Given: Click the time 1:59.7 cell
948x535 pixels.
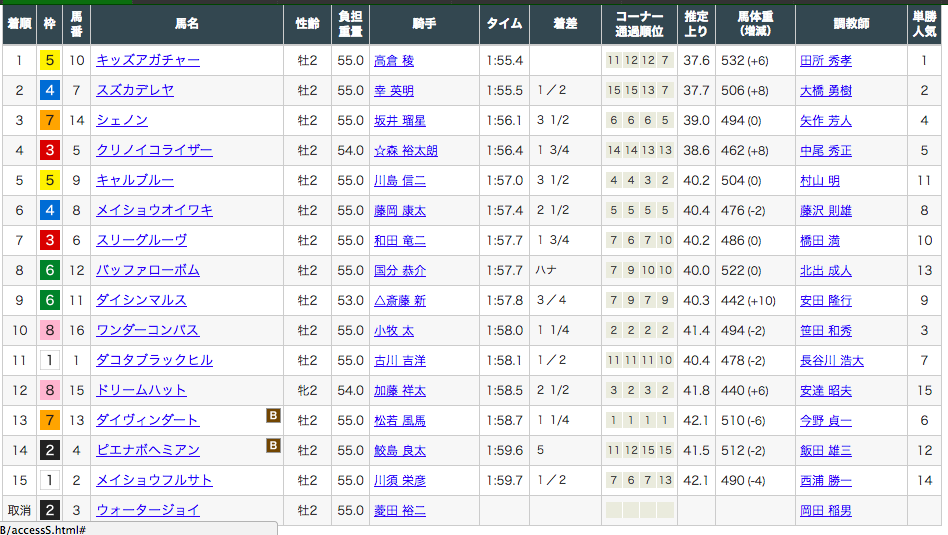Looking at the screenshot, I should point(505,480).
